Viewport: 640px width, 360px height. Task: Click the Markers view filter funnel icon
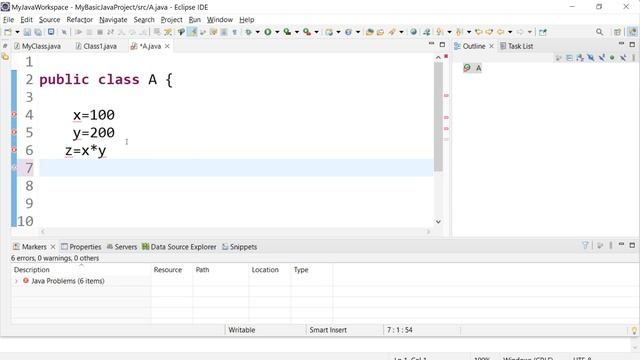click(585, 245)
